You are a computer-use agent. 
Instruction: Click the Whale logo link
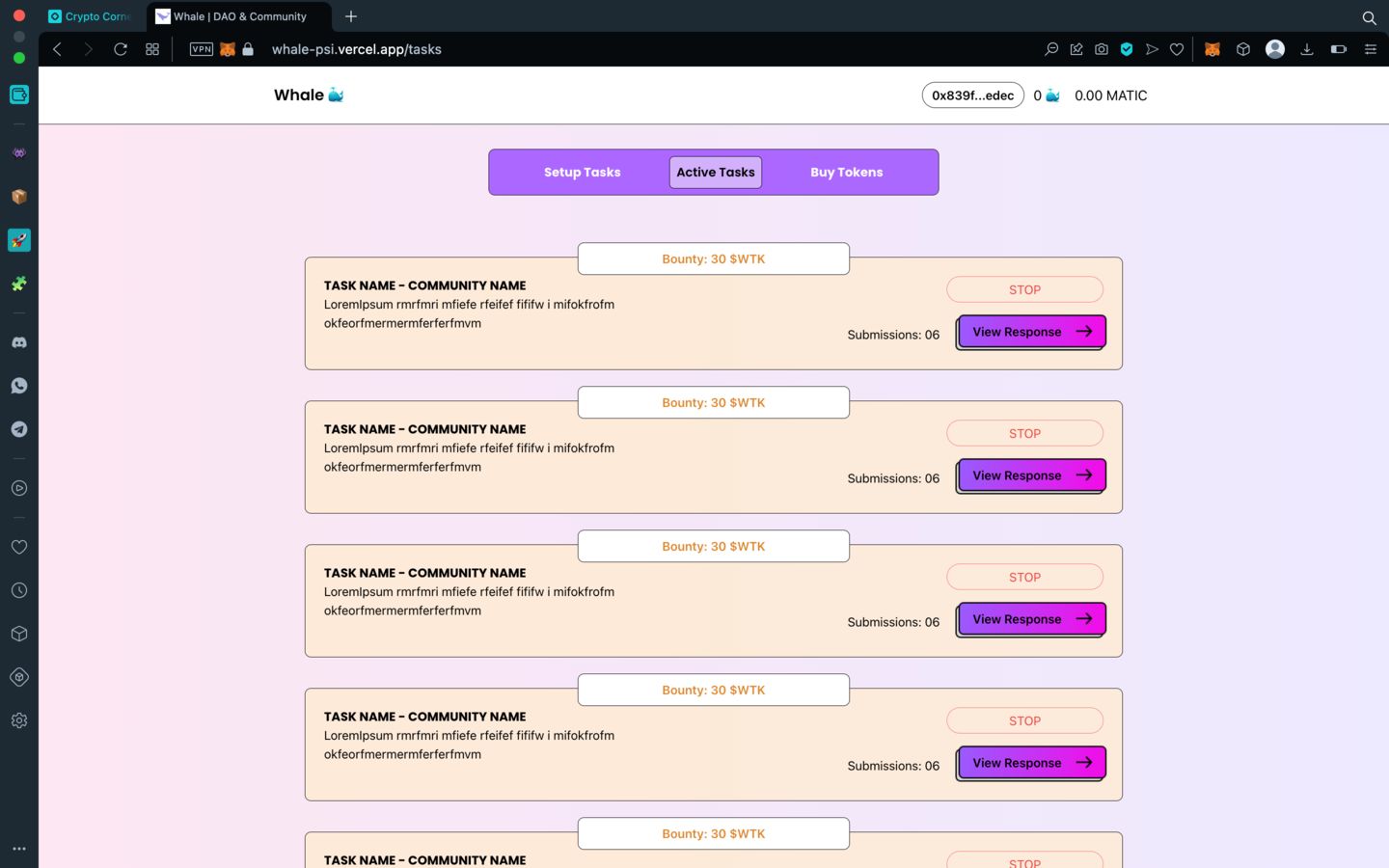pos(309,95)
